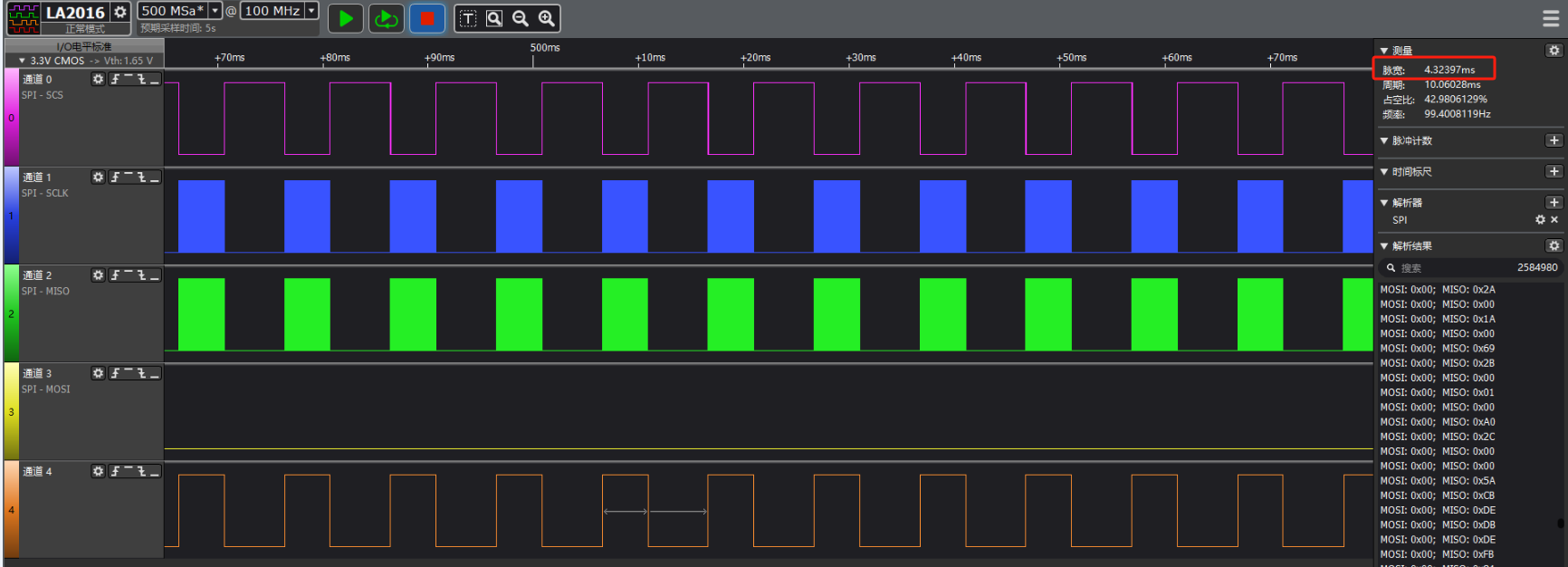Zoom in the waveform view
The image size is (1568, 567).
(x=547, y=18)
